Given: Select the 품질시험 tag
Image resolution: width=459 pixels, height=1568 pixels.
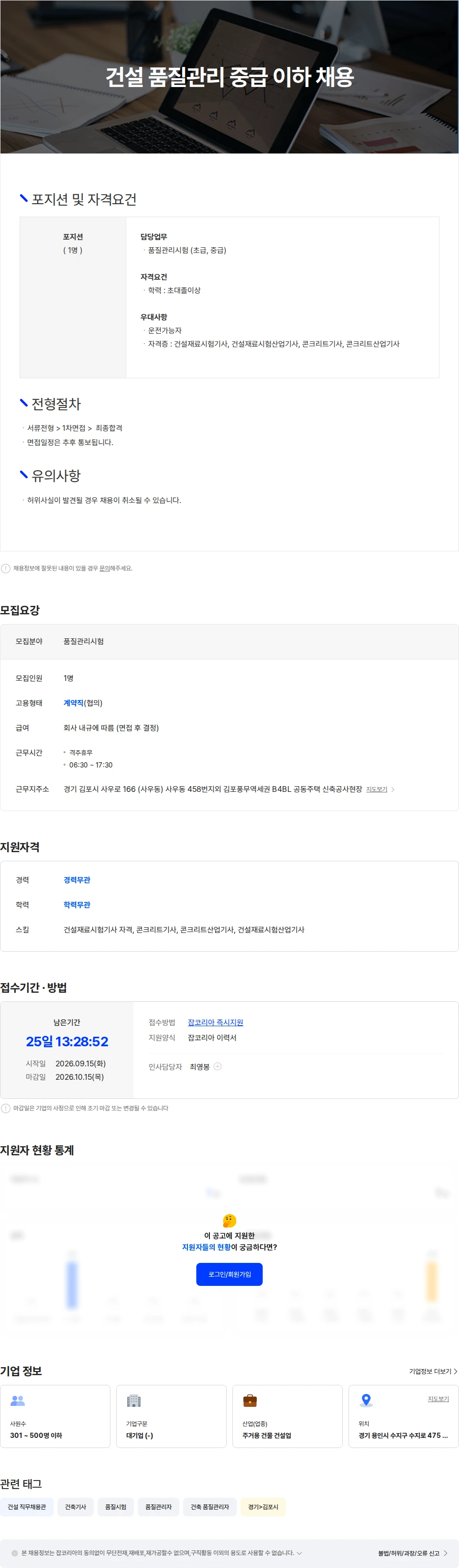Looking at the screenshot, I should pos(116,1506).
